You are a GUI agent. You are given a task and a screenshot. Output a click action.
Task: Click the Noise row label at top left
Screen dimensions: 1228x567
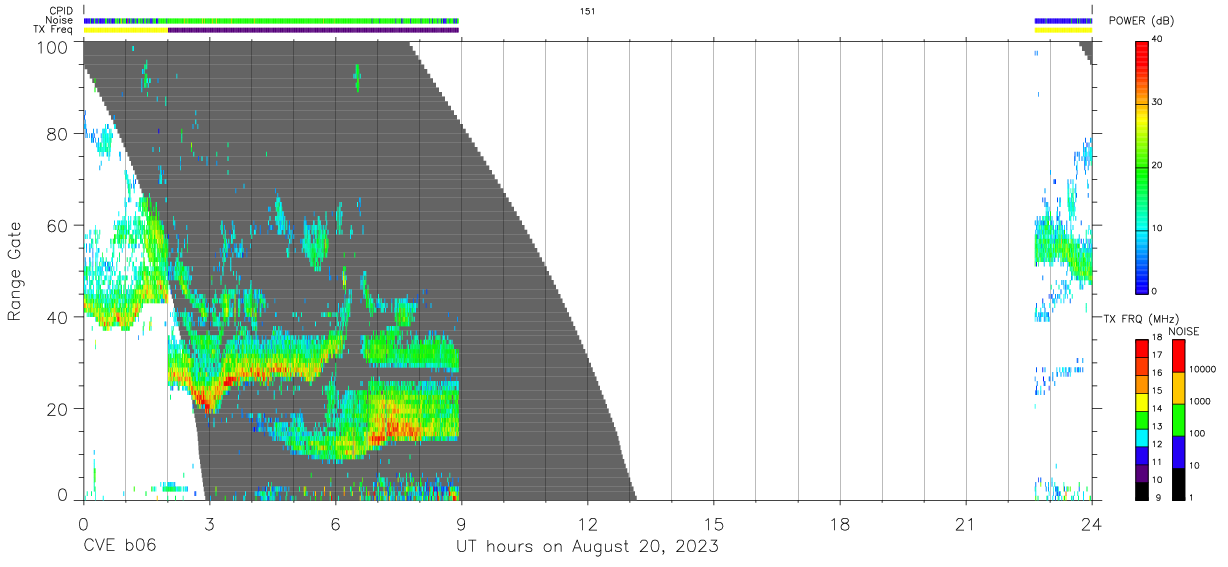[x=61, y=20]
